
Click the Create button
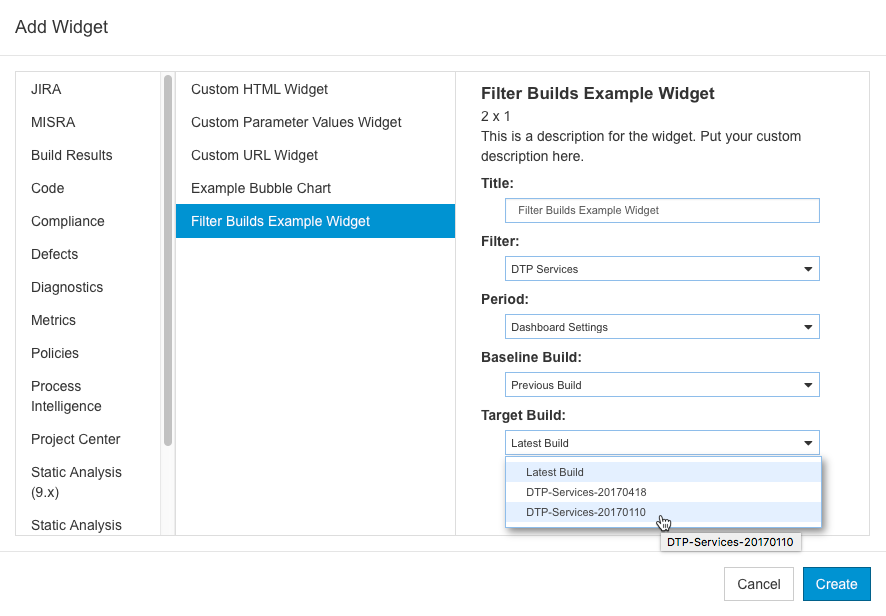click(x=836, y=584)
